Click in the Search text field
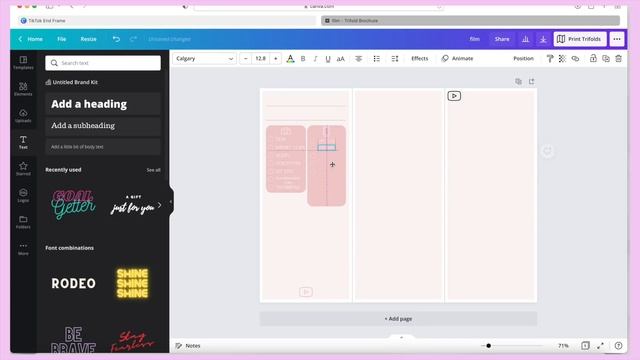 click(103, 63)
